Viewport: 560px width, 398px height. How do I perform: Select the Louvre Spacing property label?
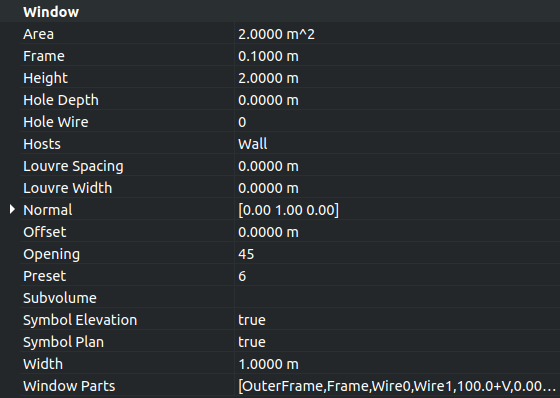pyautogui.click(x=73, y=166)
